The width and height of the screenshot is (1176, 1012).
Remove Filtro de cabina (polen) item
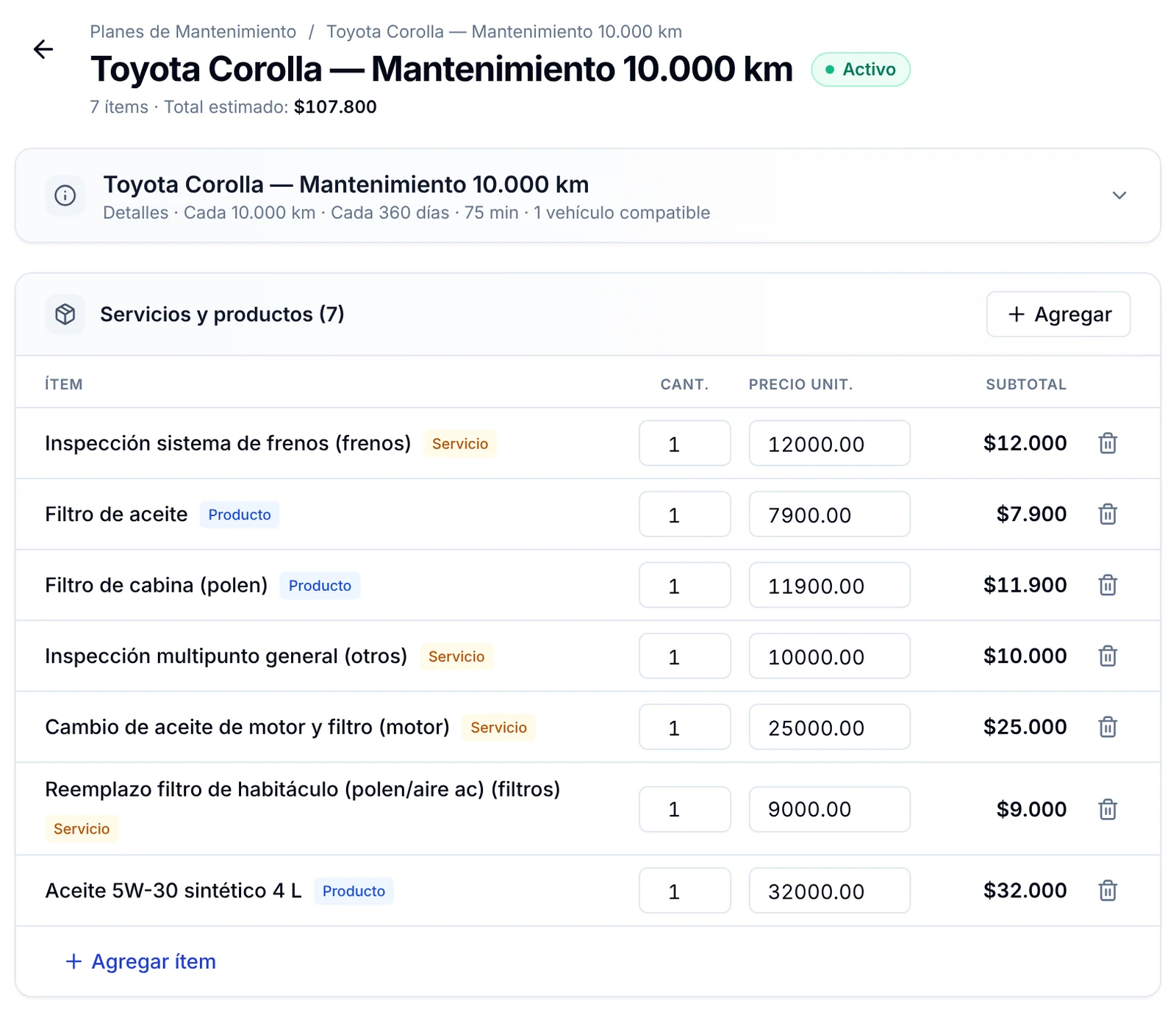pos(1108,585)
